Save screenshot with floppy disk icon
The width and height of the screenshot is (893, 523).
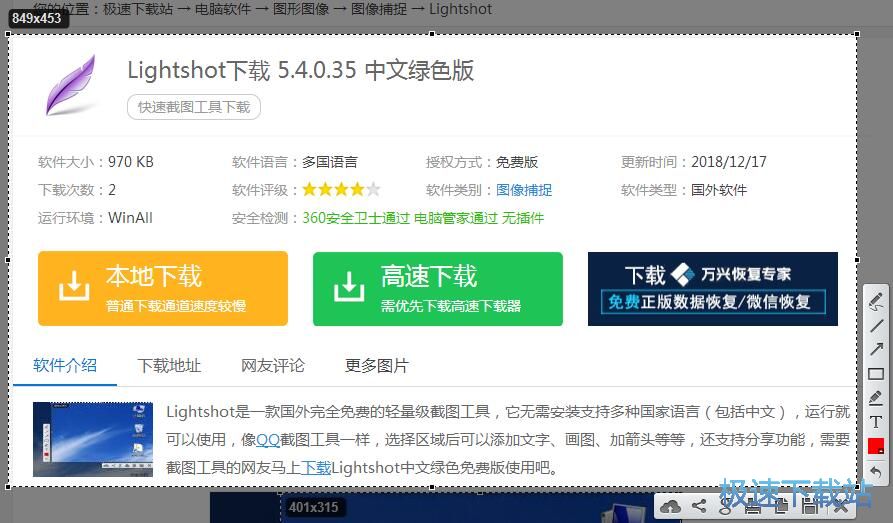pyautogui.click(x=810, y=506)
